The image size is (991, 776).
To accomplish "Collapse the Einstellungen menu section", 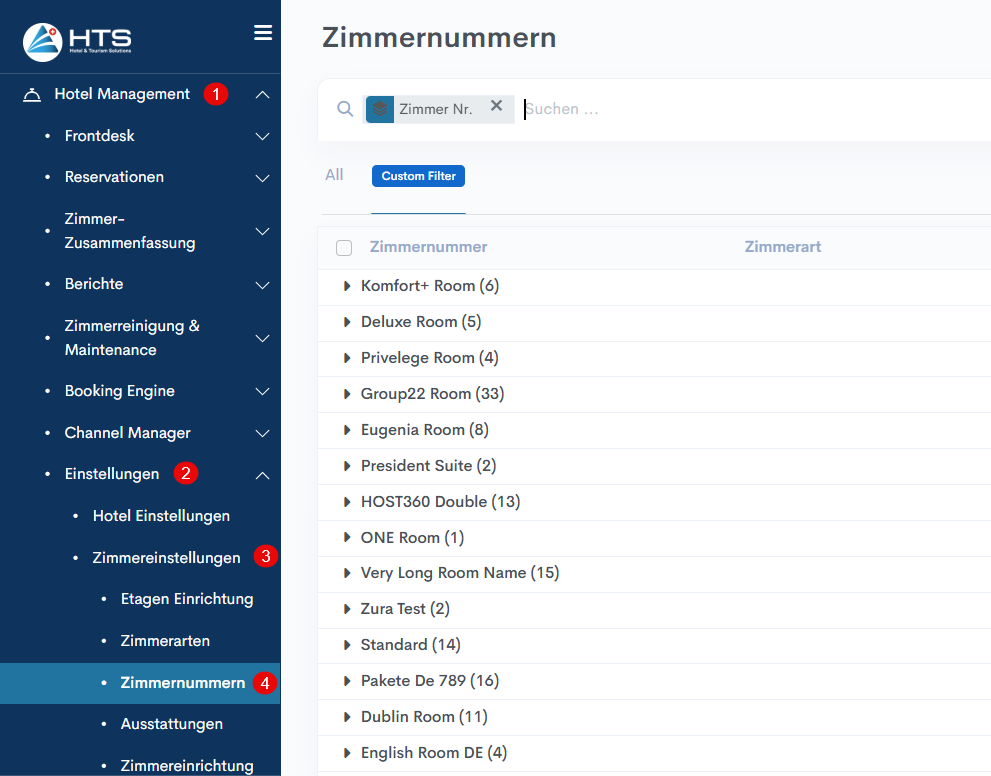I will pyautogui.click(x=262, y=475).
